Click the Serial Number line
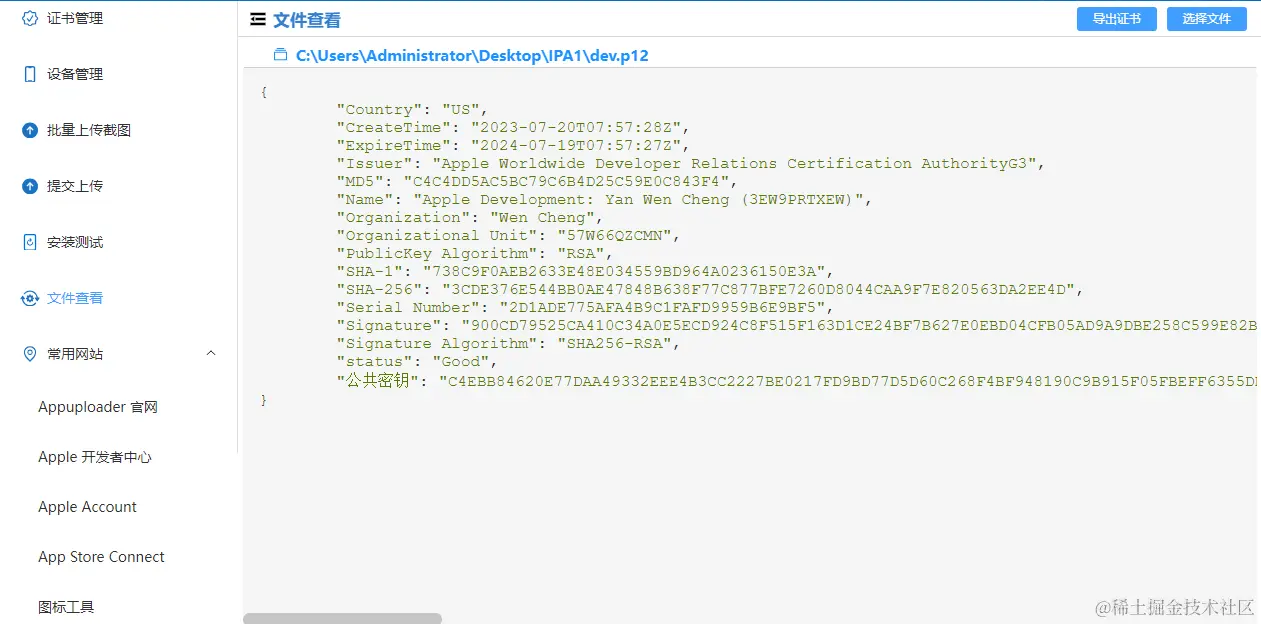The width and height of the screenshot is (1261, 624). pos(585,308)
